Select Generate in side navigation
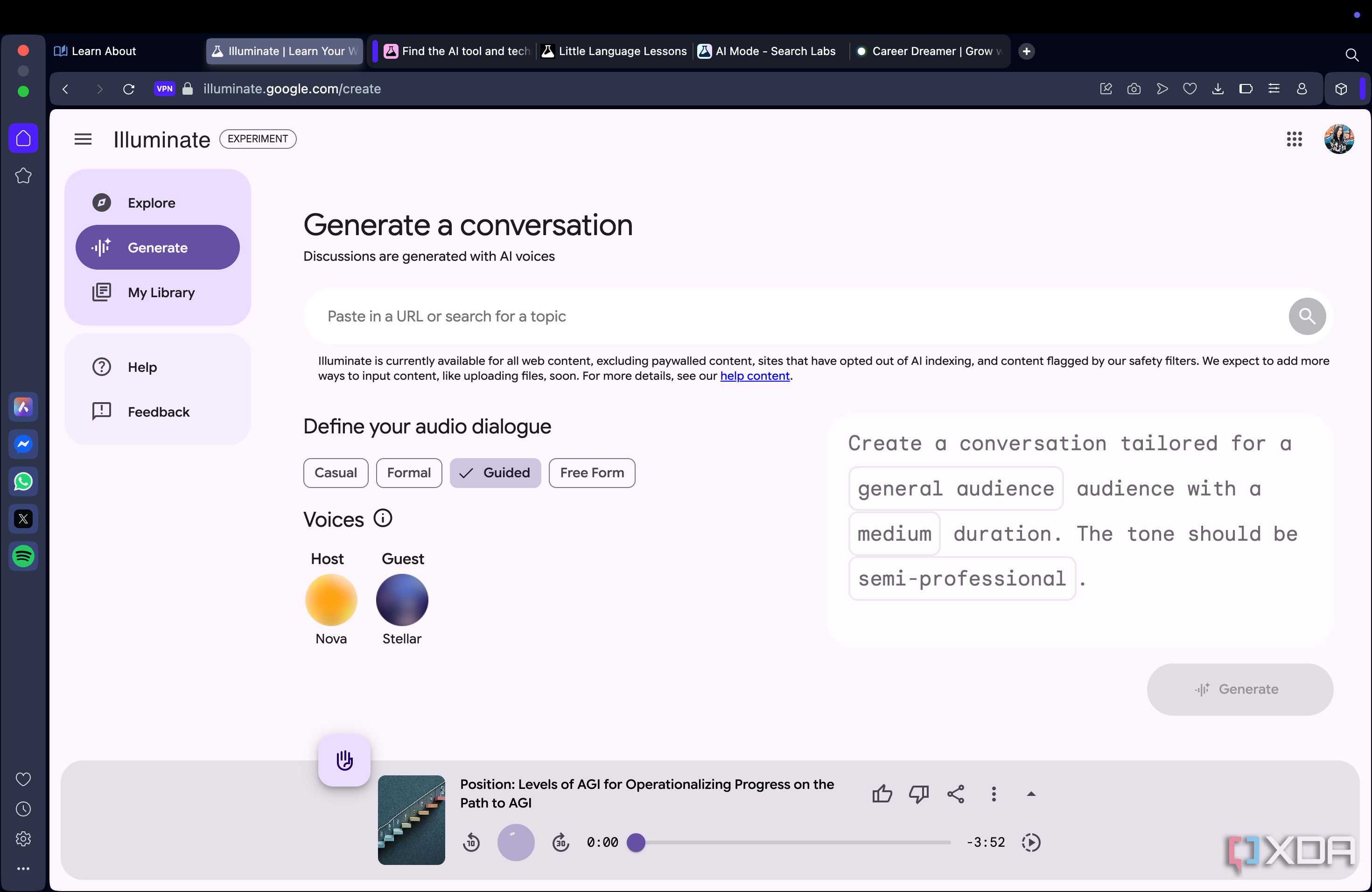 click(x=157, y=248)
